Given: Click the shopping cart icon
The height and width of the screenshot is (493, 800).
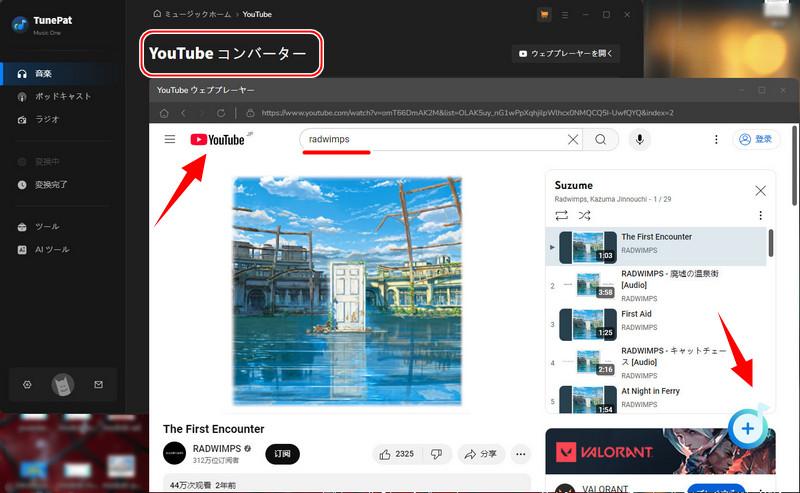Looking at the screenshot, I should click(544, 15).
